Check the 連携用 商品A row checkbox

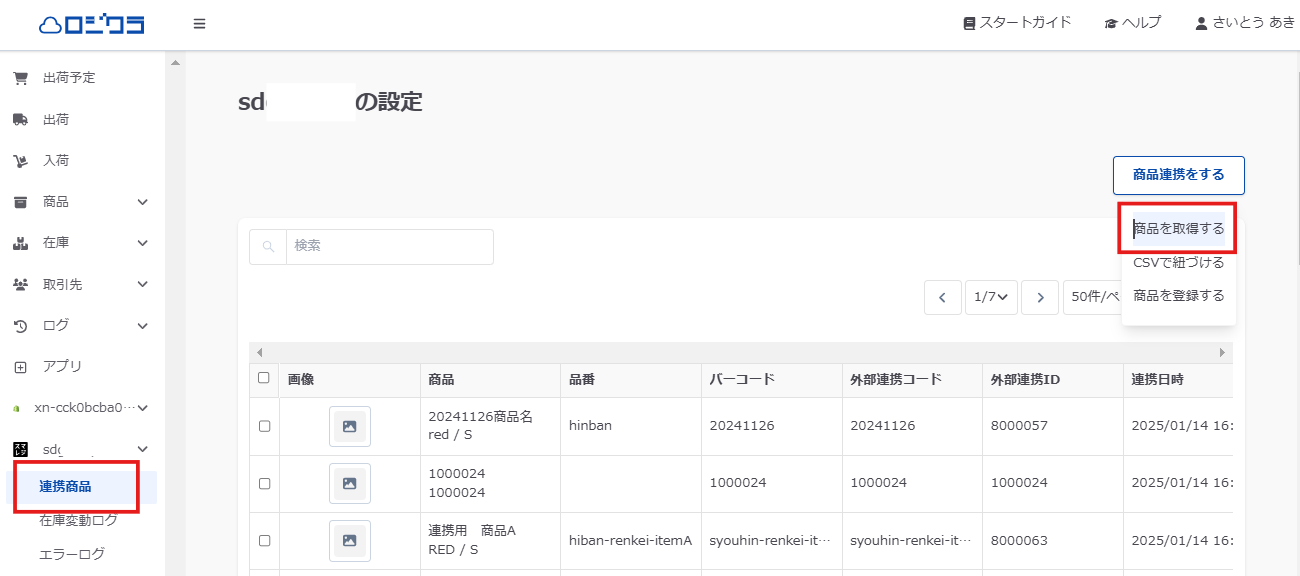tap(264, 540)
